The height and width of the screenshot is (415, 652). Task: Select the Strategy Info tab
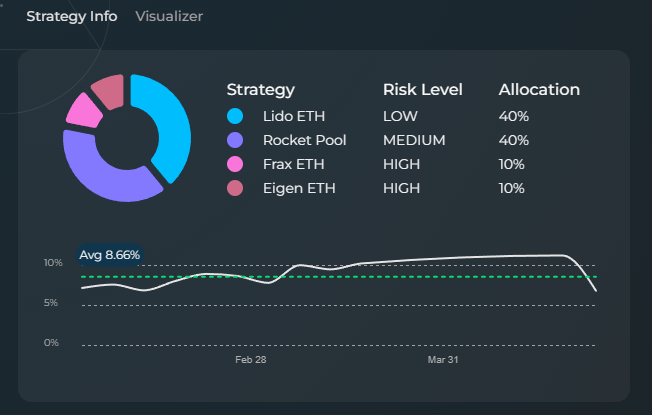71,17
